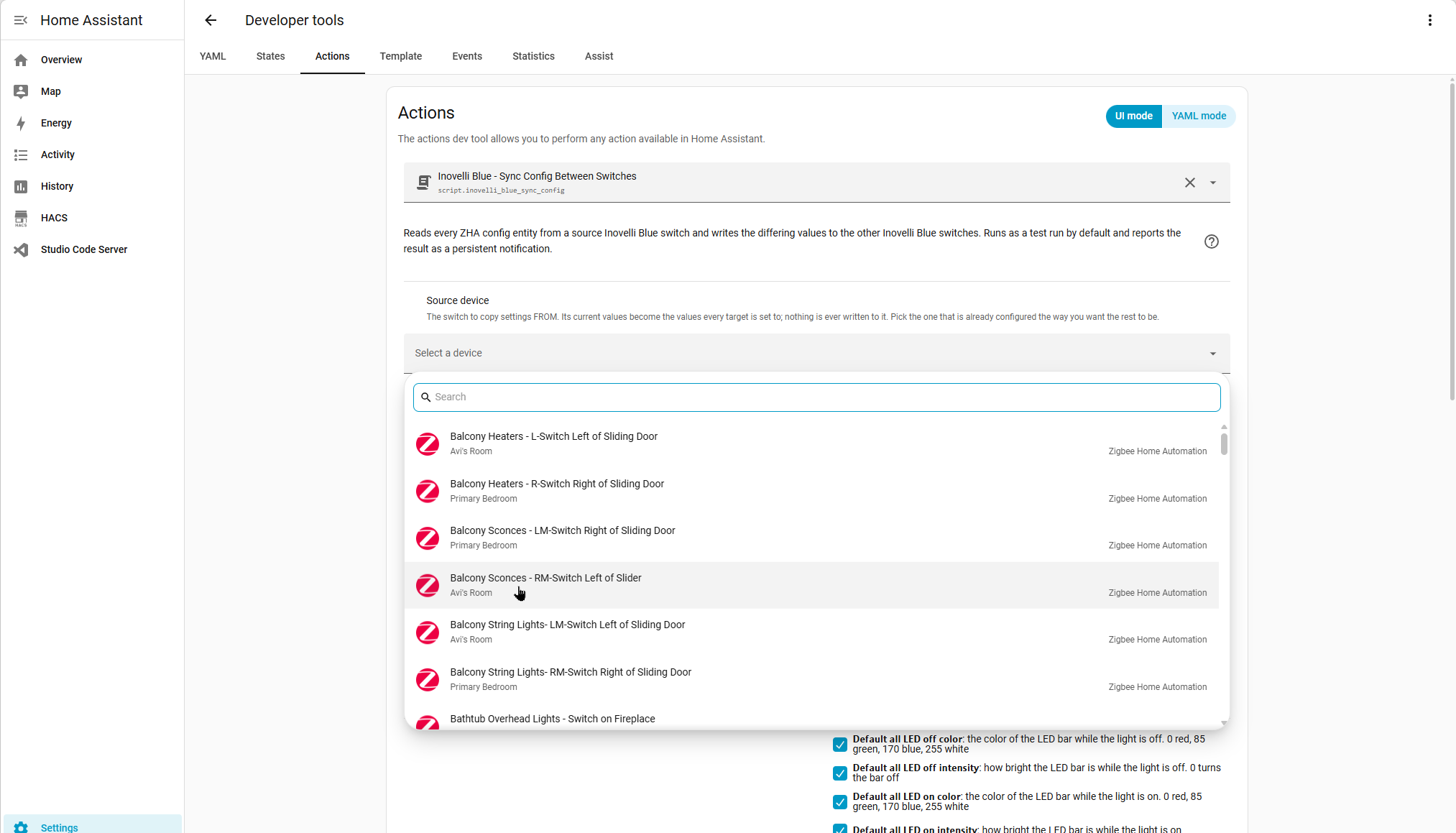Click the device list scroll-down arrow
Viewport: 1456px width, 833px height.
click(1224, 723)
